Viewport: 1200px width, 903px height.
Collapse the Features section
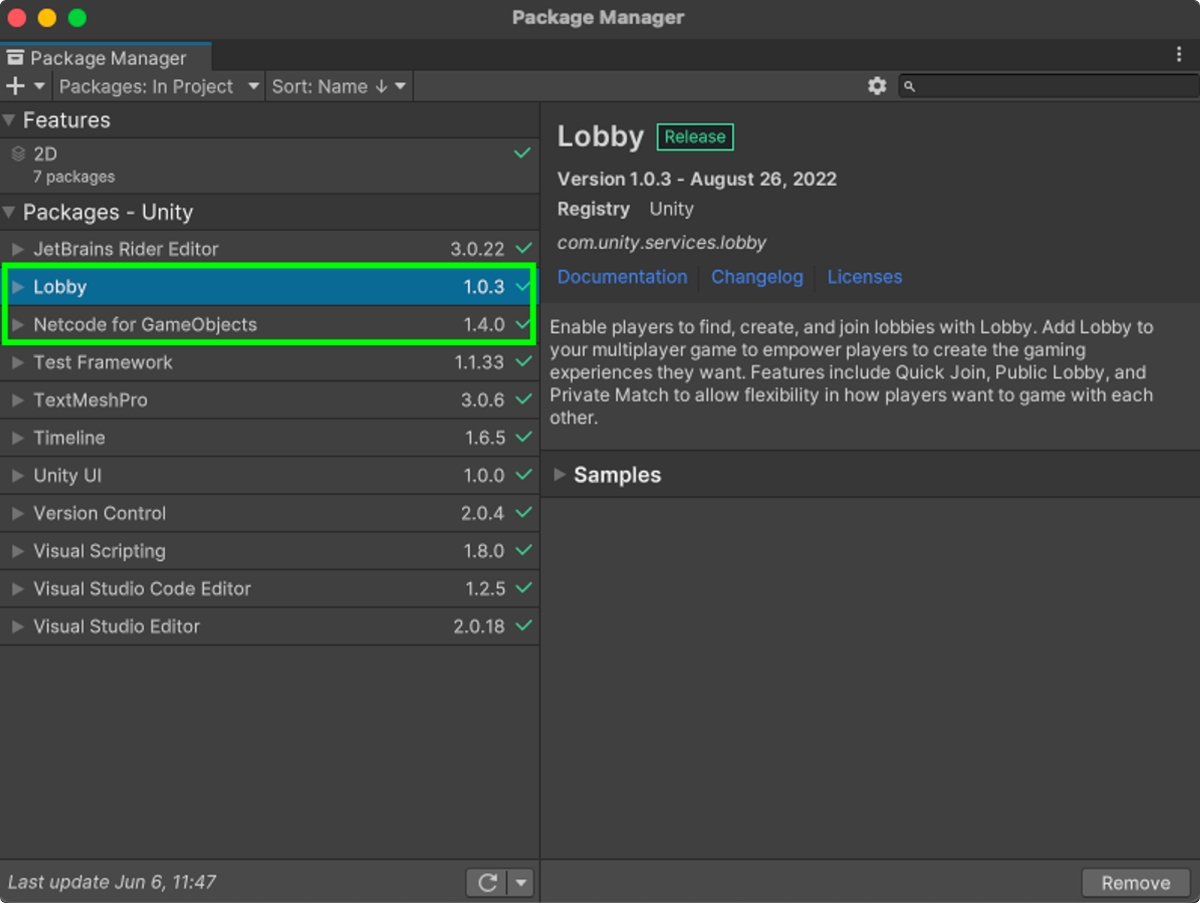coord(9,120)
